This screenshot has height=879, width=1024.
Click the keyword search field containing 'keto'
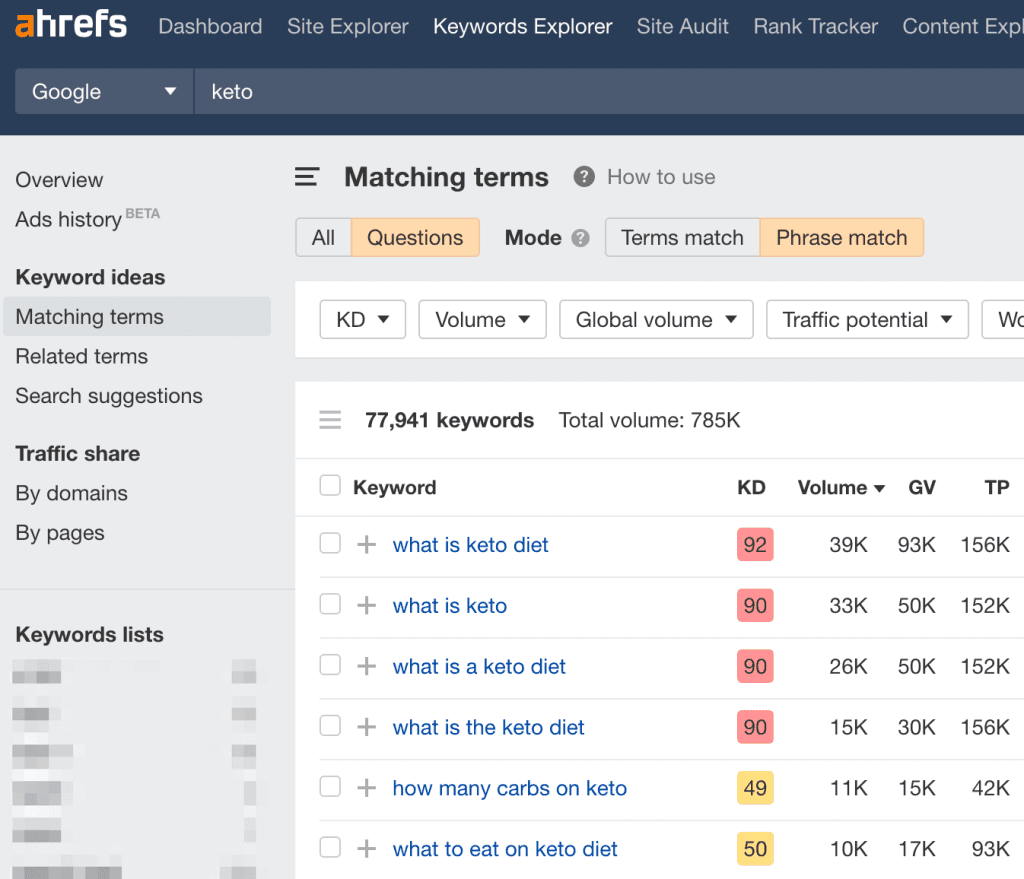600,92
